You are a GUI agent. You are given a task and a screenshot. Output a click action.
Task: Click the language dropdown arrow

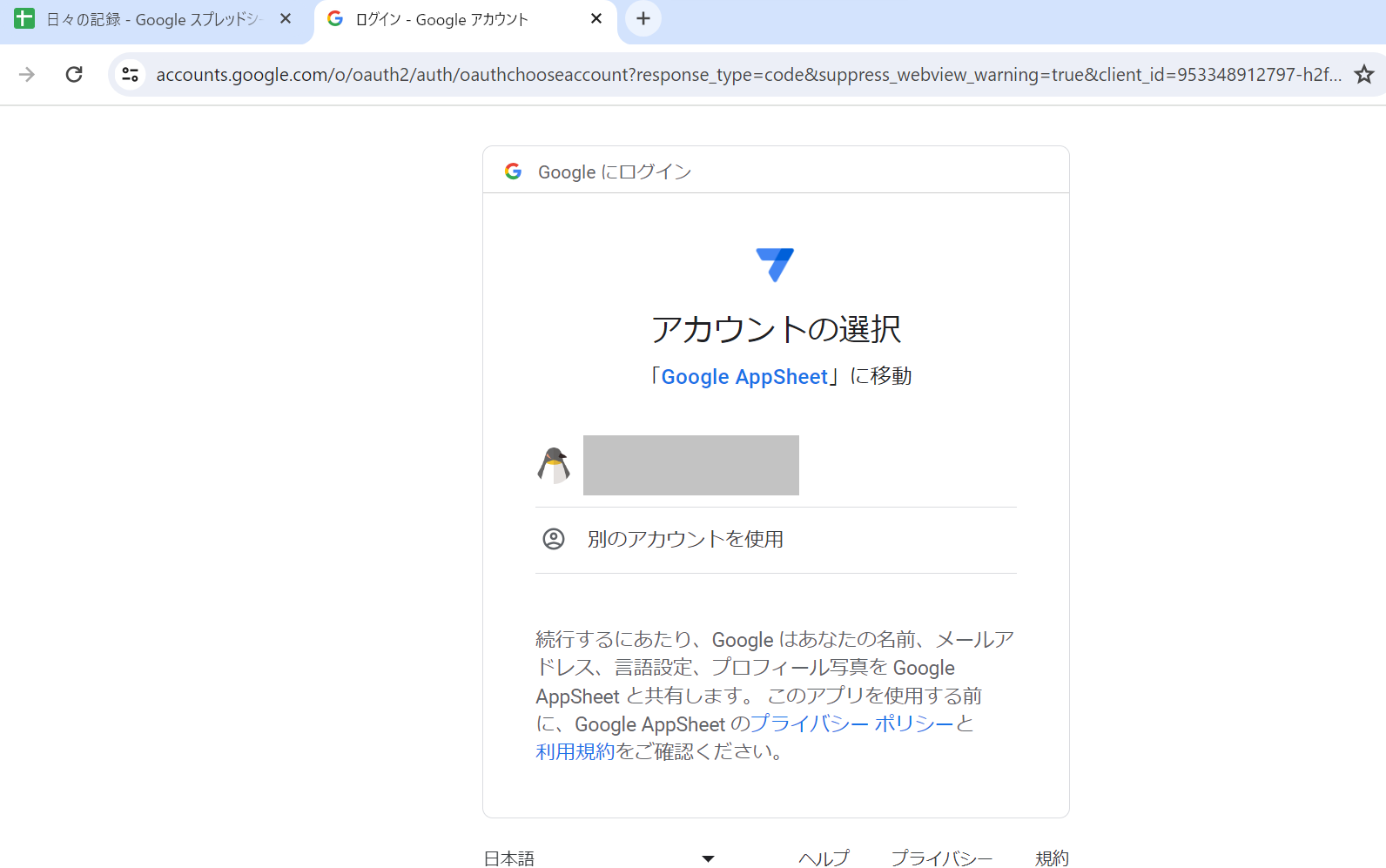[x=708, y=859]
